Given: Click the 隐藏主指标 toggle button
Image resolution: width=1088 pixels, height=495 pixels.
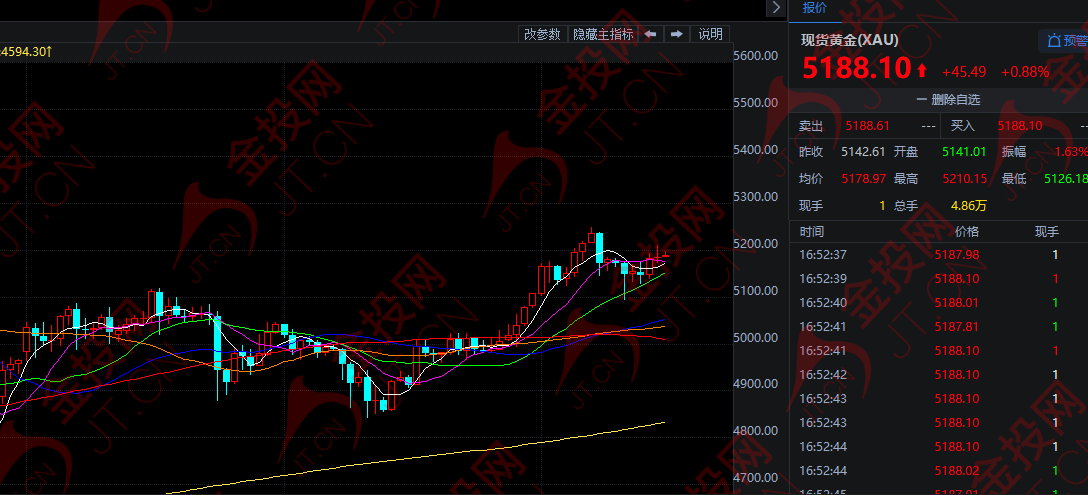Looking at the screenshot, I should click(602, 34).
